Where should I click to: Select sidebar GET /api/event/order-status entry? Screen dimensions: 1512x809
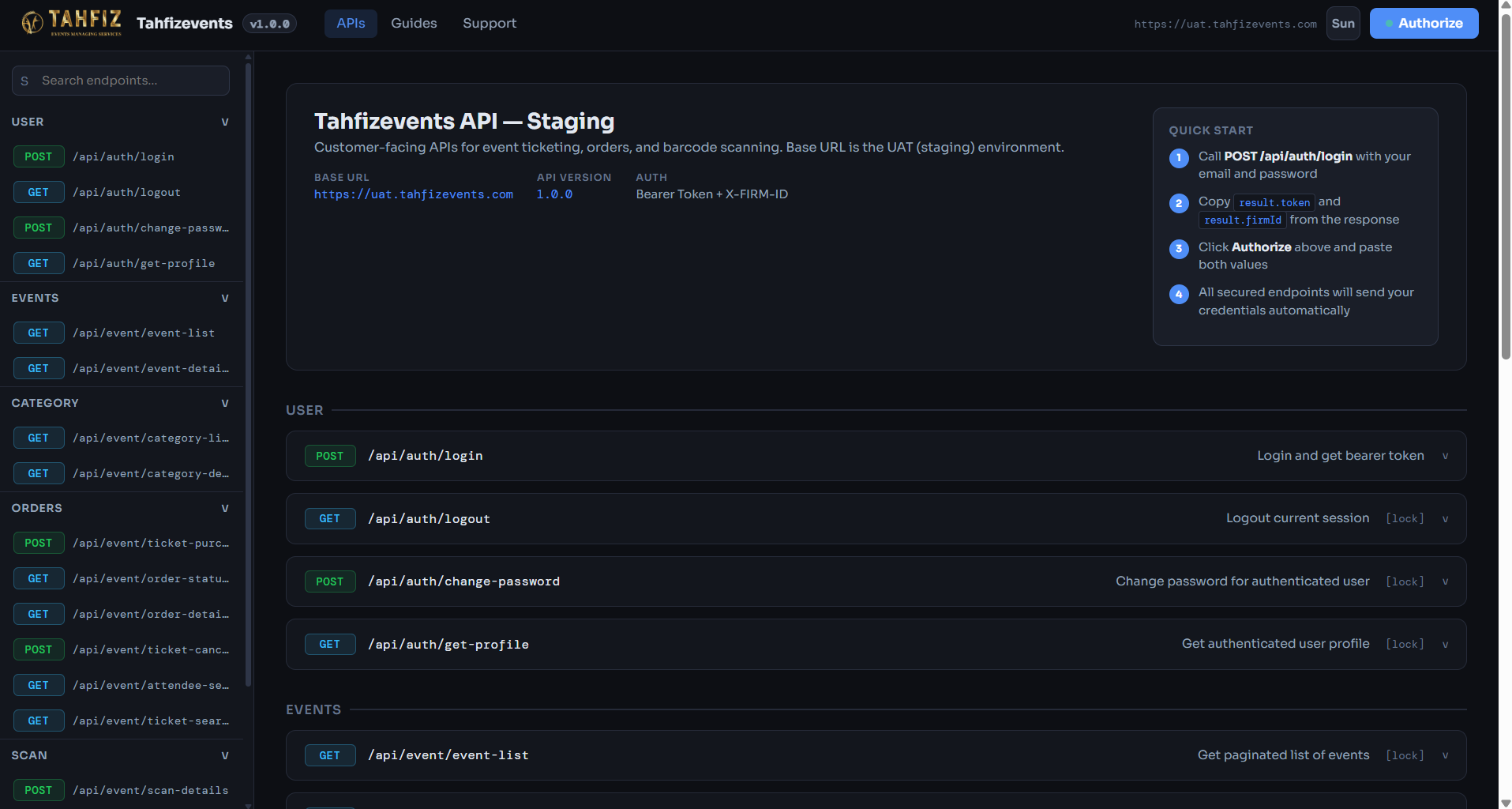121,578
